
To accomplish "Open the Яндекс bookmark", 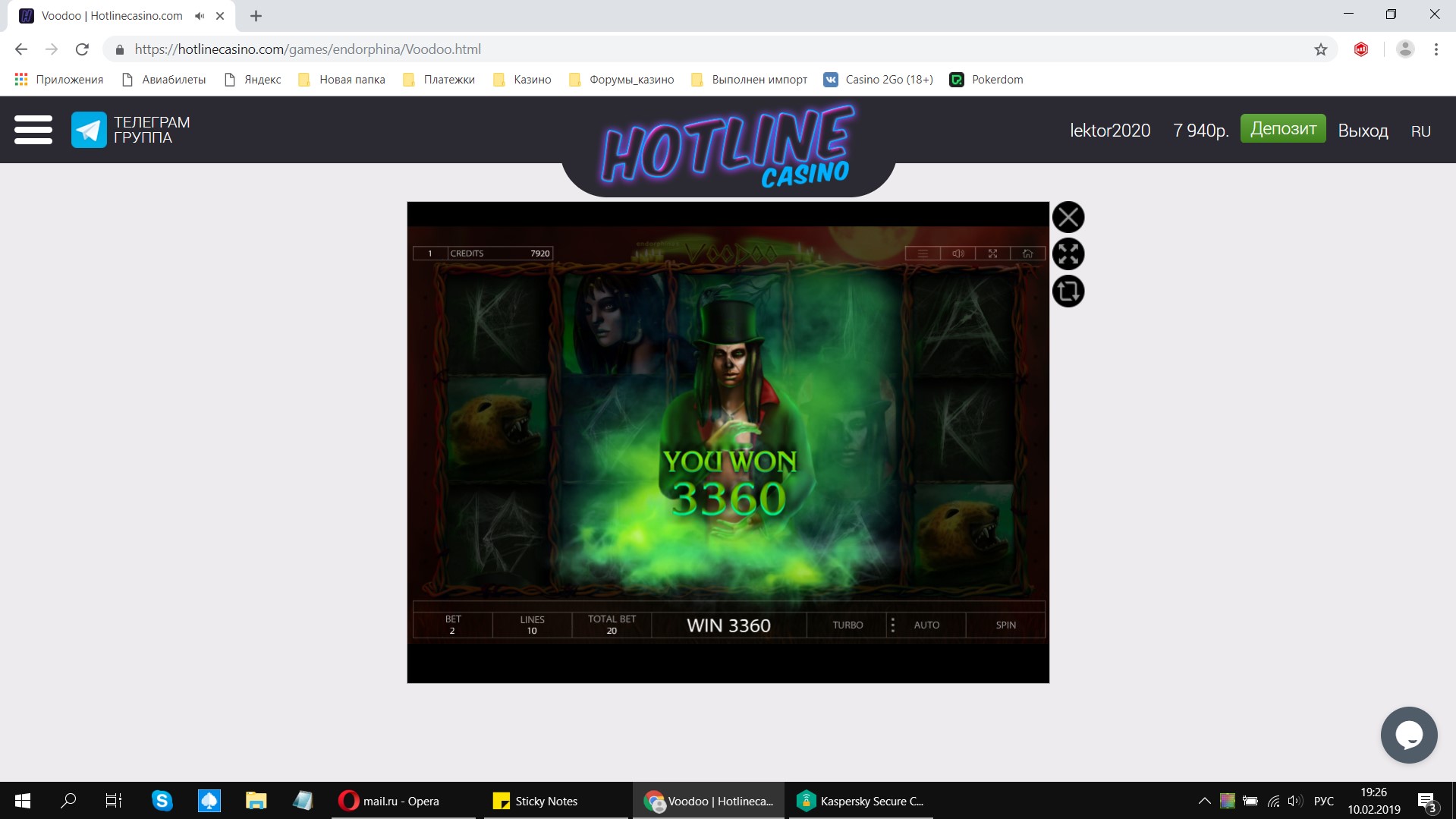I will click(253, 80).
